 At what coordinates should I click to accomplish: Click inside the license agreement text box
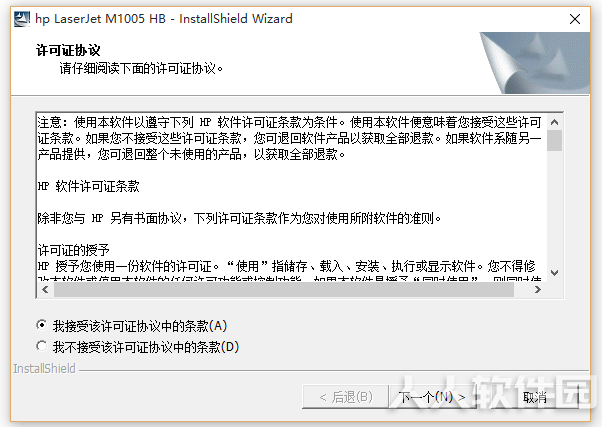coord(292,198)
